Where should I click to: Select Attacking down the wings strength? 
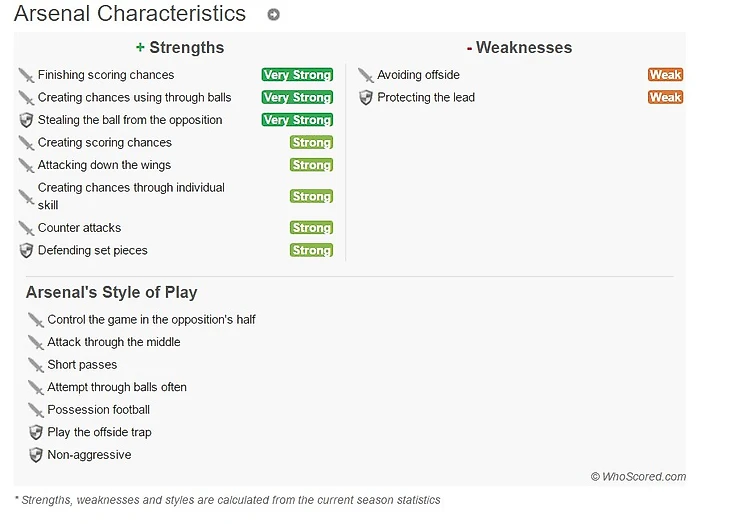click(104, 165)
